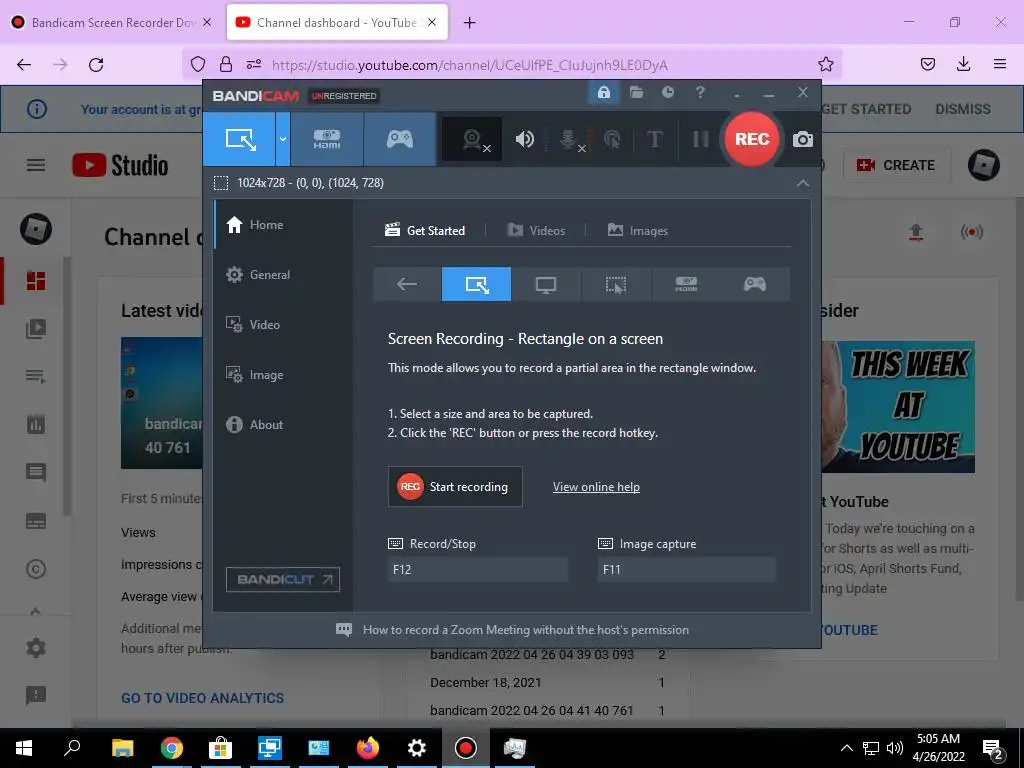Click the Pocket save icon in browser
This screenshot has width=1024, height=768.
(927, 64)
